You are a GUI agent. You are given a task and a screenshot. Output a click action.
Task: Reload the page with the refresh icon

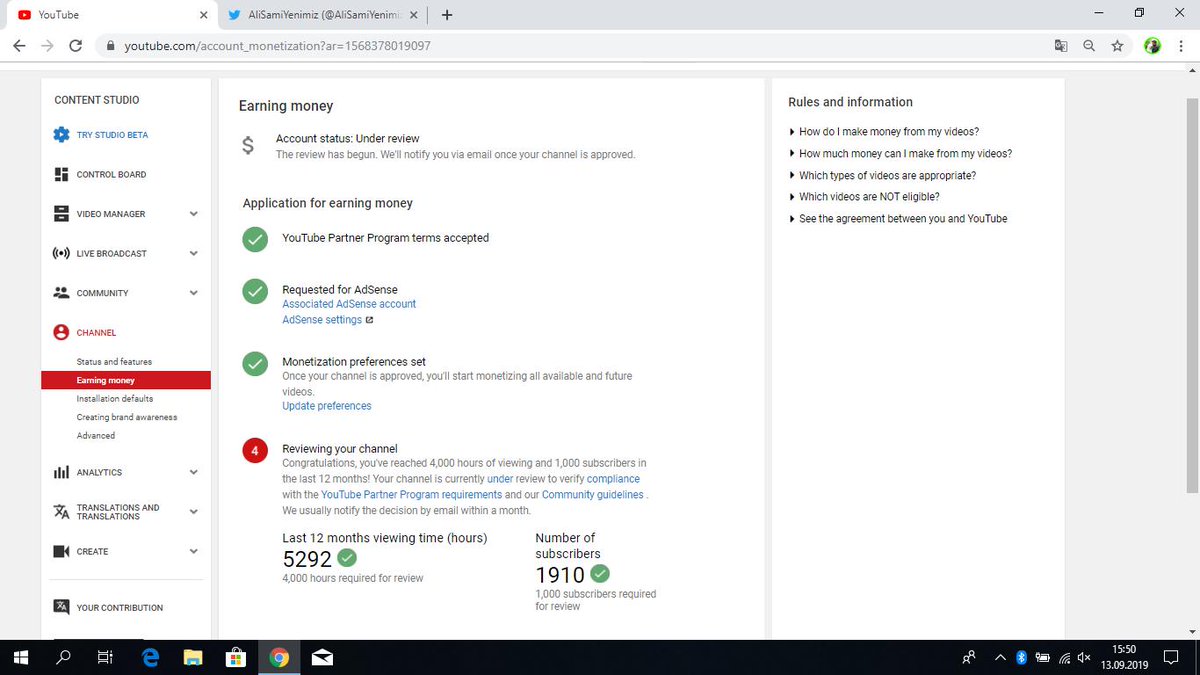coord(76,46)
